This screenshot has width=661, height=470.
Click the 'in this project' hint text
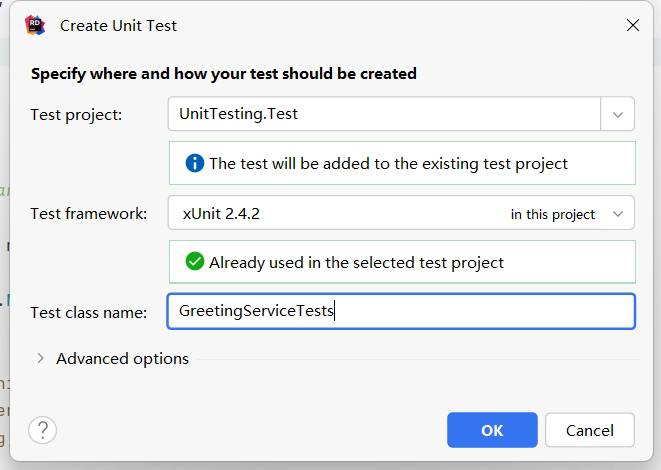[553, 214]
